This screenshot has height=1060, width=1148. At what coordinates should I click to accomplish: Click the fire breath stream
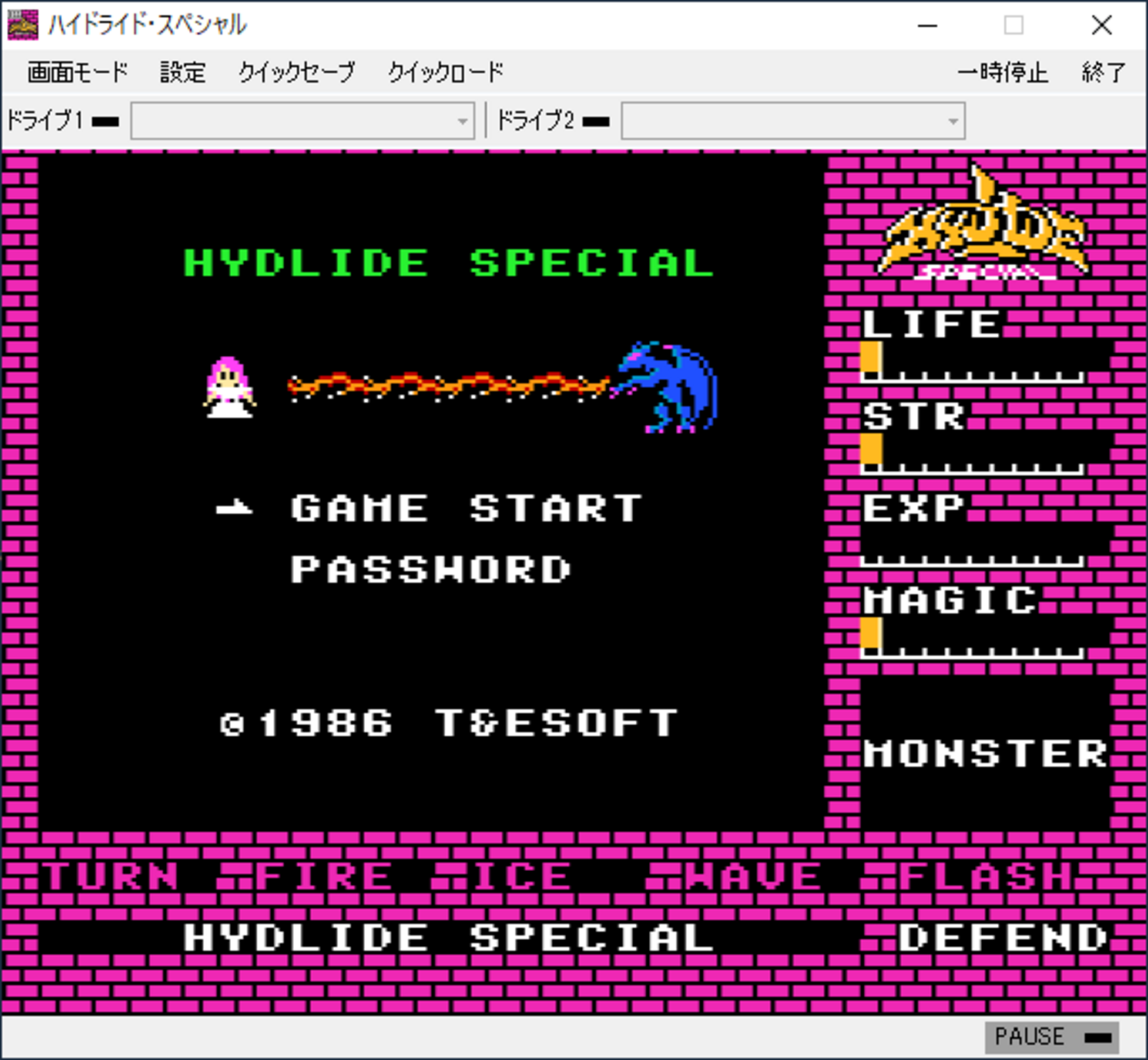[x=449, y=387]
